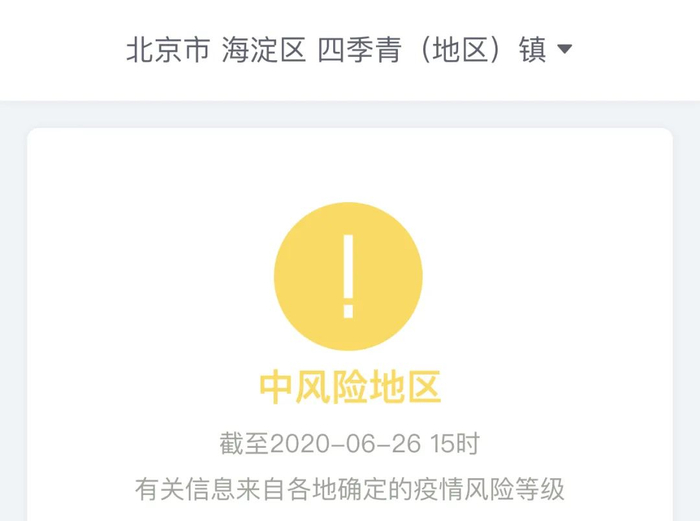
Task: Click the yellow exclamation warning icon
Action: tap(348, 276)
